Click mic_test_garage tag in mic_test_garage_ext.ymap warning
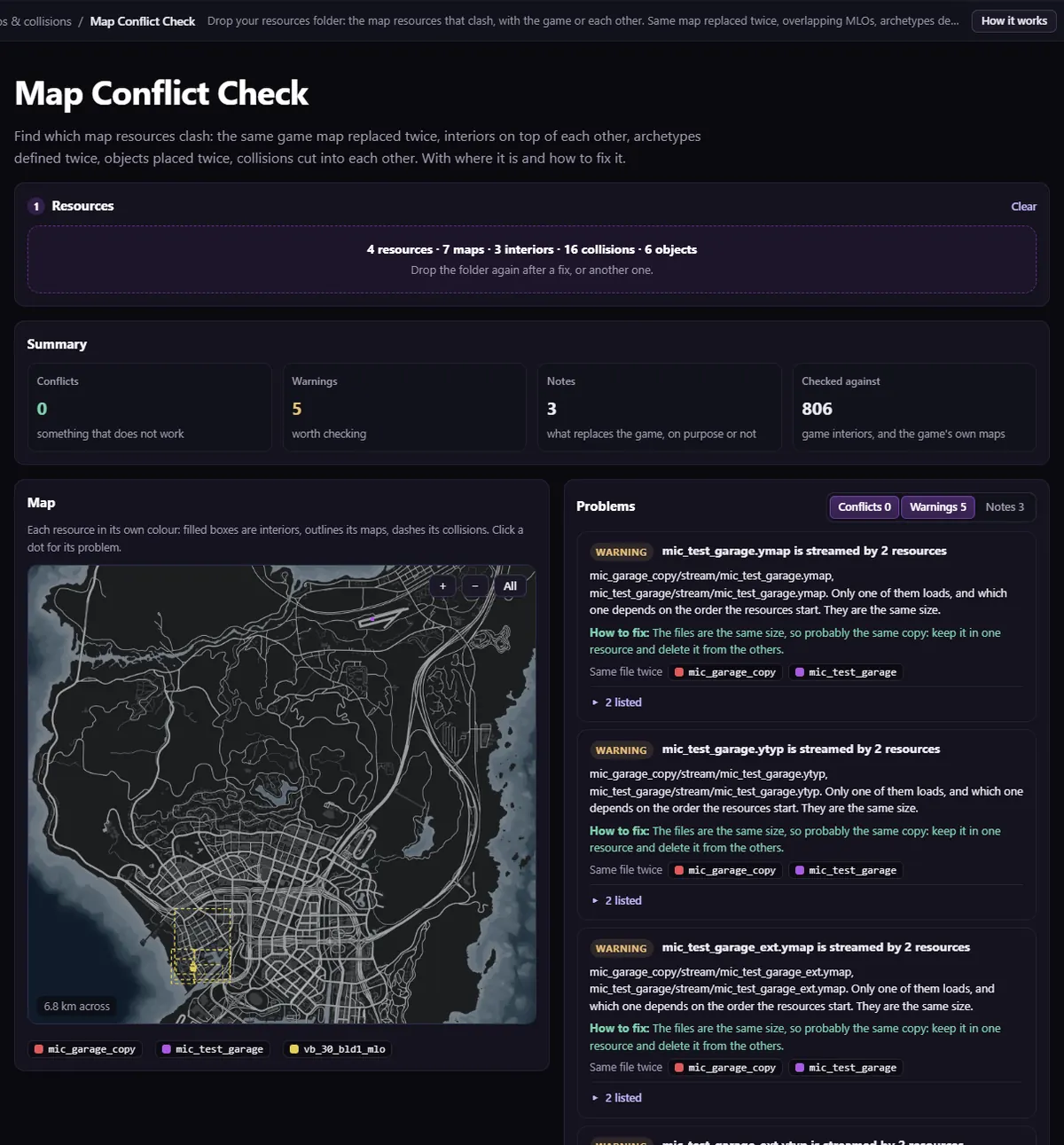 pyautogui.click(x=846, y=1068)
